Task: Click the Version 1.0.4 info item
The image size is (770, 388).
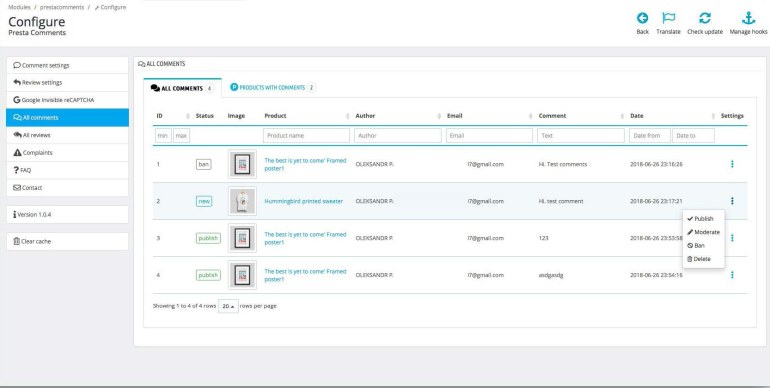Action: click(67, 215)
